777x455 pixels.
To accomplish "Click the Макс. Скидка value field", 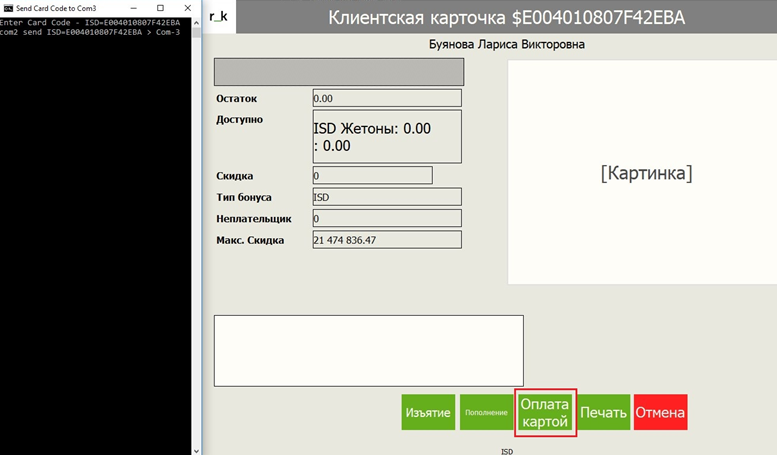I will point(386,240).
